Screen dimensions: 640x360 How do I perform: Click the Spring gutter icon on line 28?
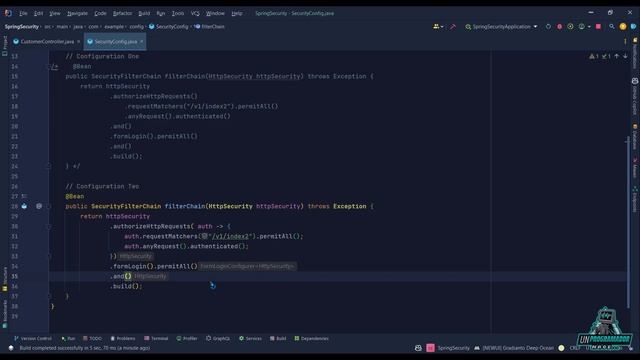(x=24, y=206)
